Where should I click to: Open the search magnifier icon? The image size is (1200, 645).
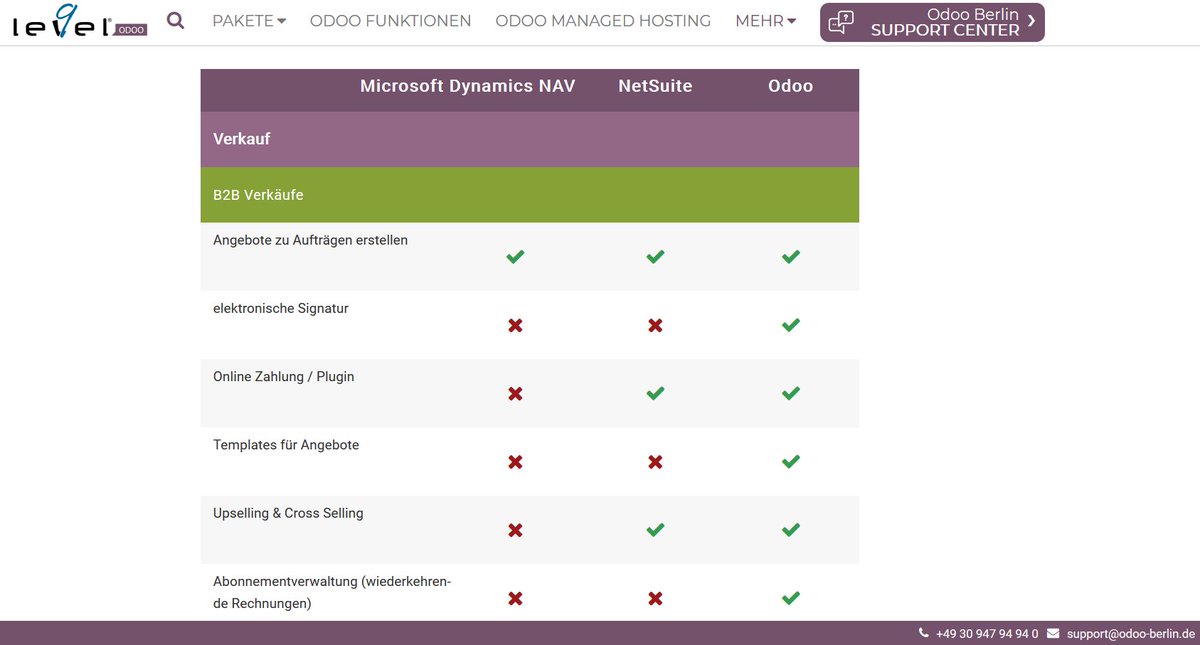pyautogui.click(x=175, y=20)
